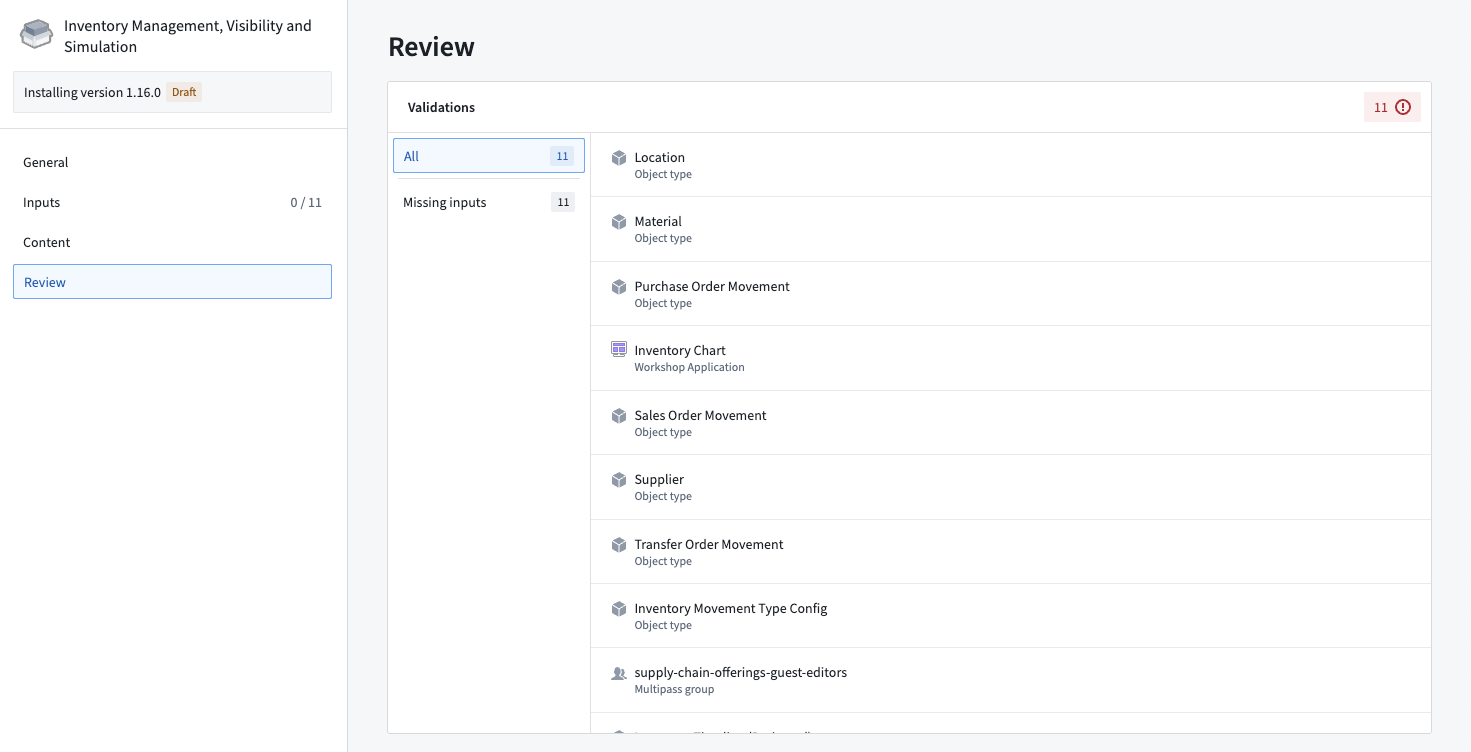Open the Sales Order Movement row
The image size is (1471, 752).
1011,423
